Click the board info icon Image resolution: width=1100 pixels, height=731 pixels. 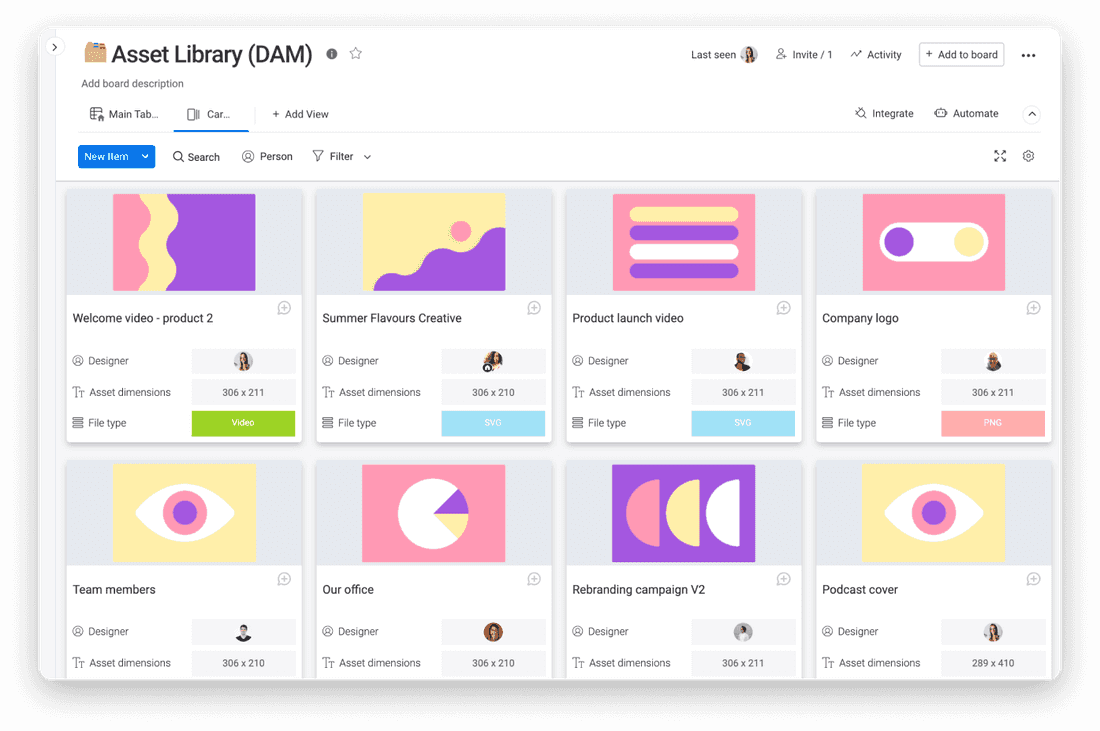pyautogui.click(x=332, y=54)
